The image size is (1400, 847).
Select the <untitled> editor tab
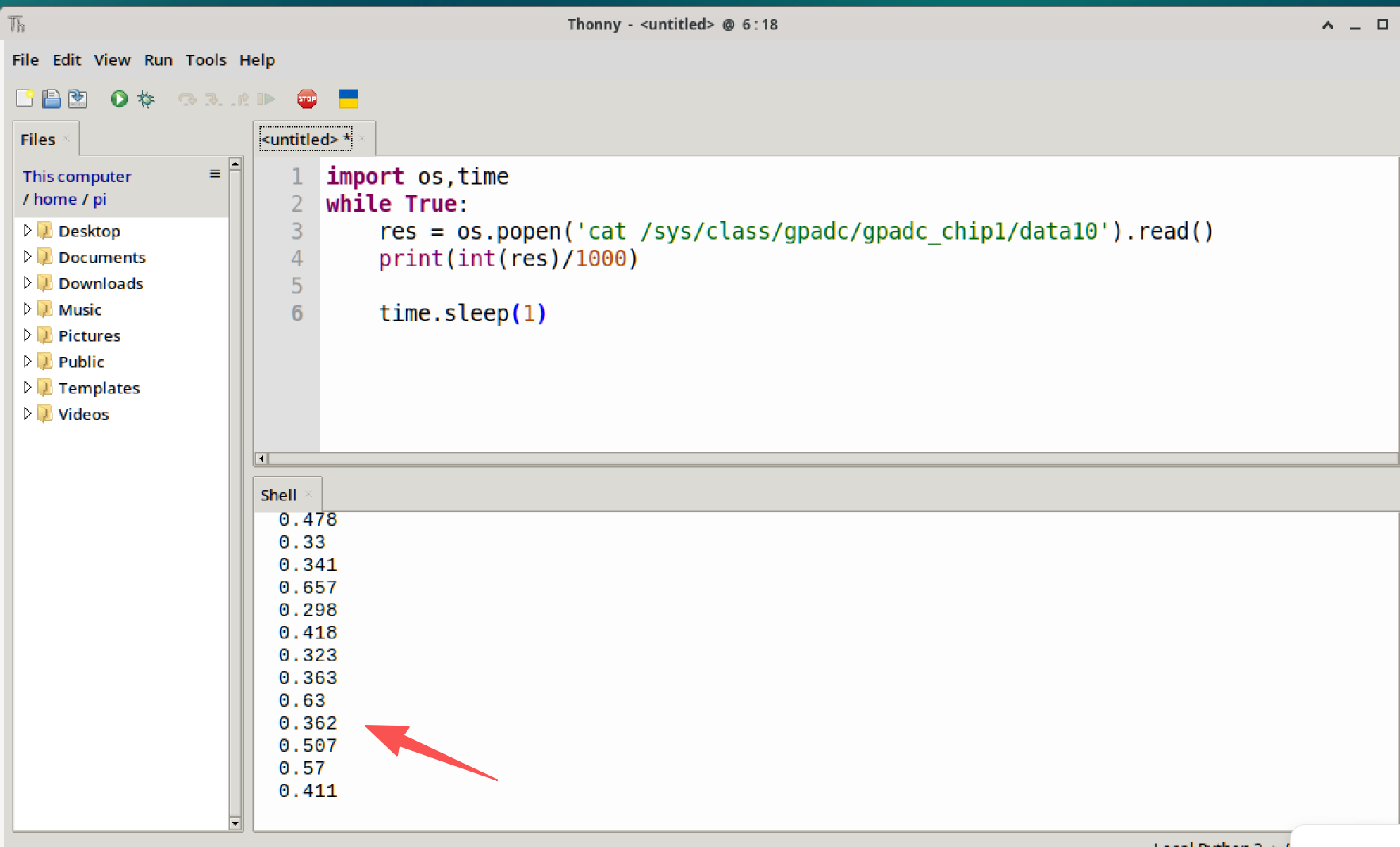pyautogui.click(x=306, y=140)
